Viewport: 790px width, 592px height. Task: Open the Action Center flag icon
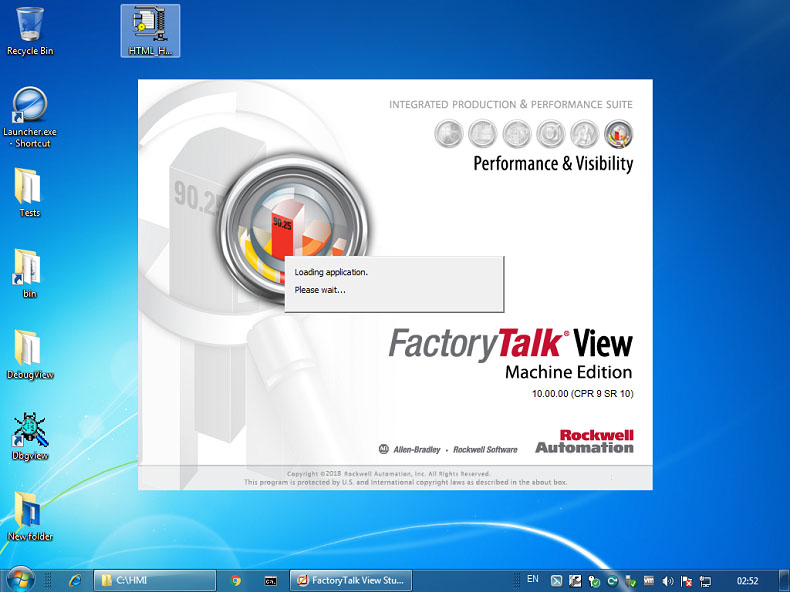tap(686, 581)
